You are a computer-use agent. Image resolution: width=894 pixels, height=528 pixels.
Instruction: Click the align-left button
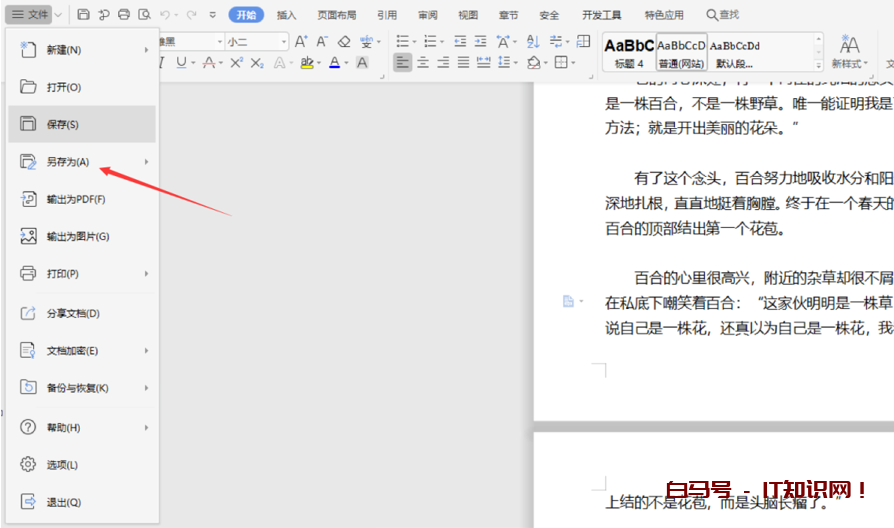tap(403, 62)
